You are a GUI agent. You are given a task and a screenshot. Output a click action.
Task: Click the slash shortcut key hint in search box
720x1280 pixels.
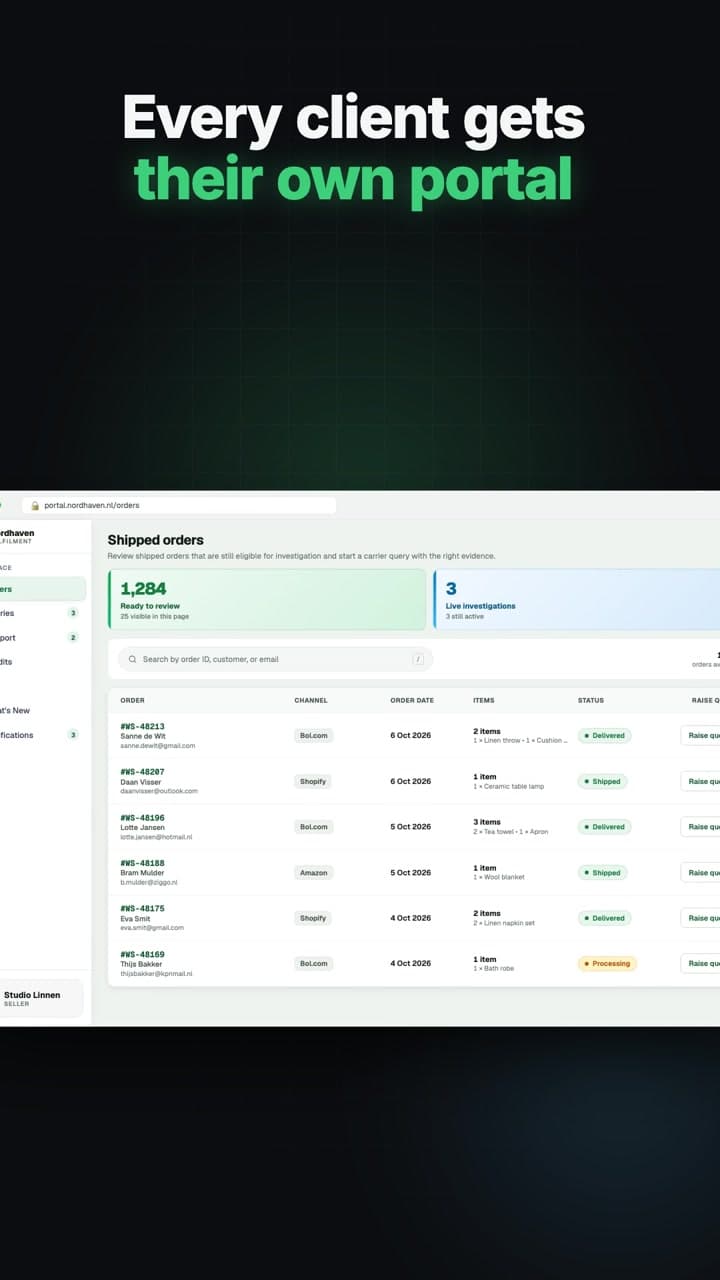coord(418,659)
